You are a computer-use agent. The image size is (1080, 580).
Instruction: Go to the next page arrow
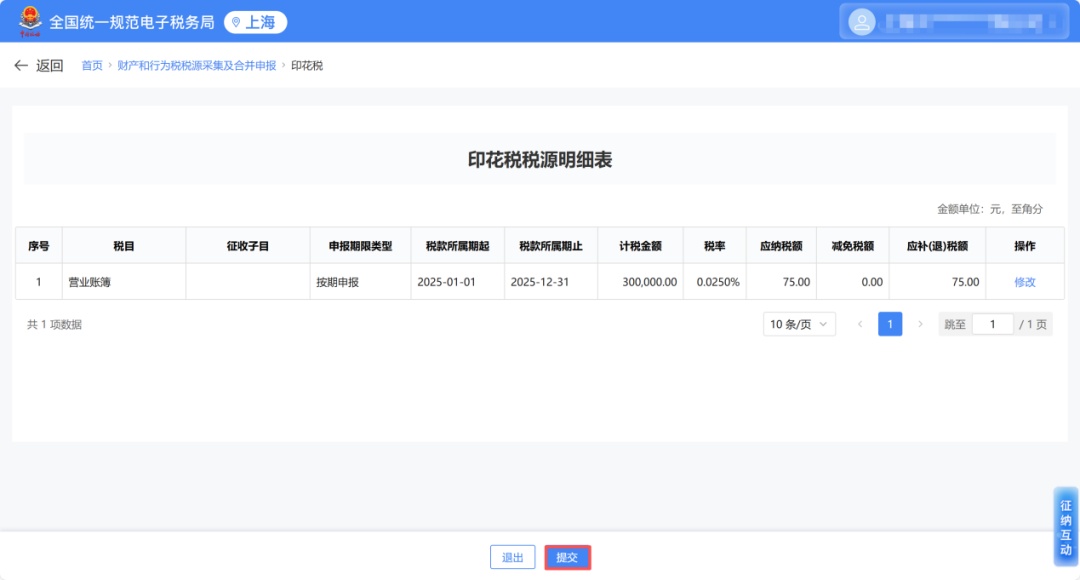click(x=920, y=324)
